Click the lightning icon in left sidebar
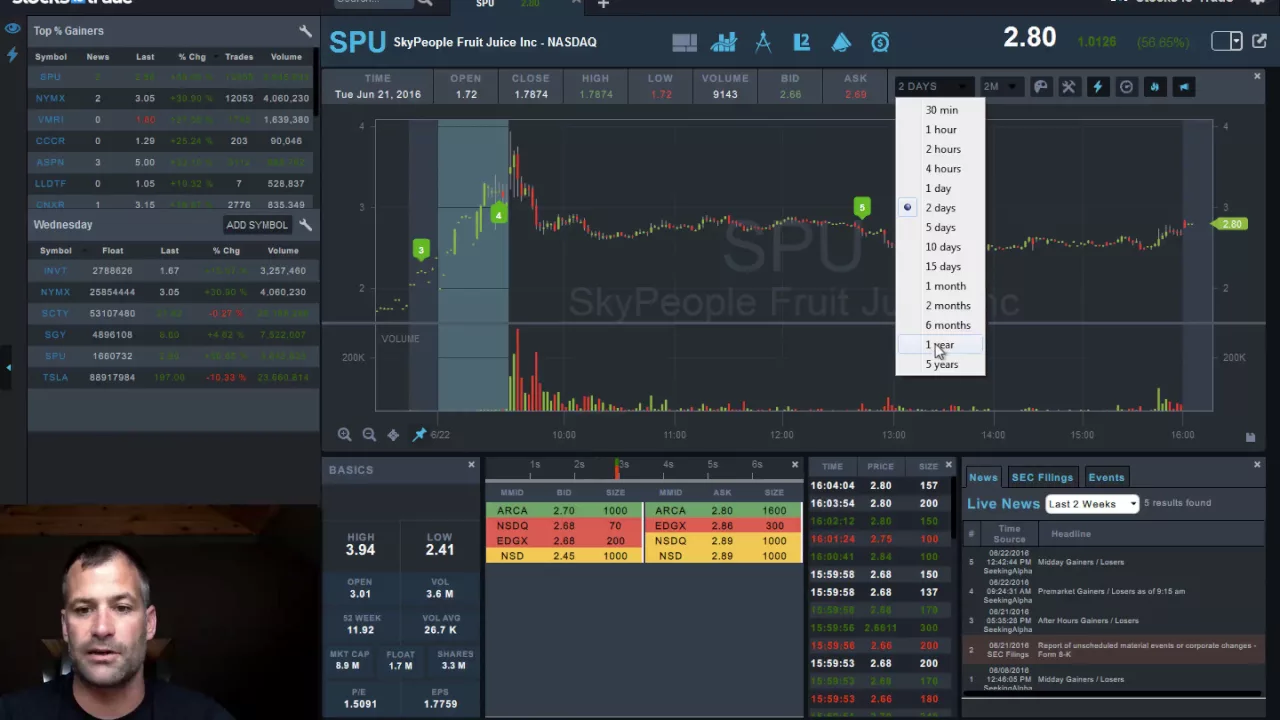1280x720 pixels. (x=12, y=55)
